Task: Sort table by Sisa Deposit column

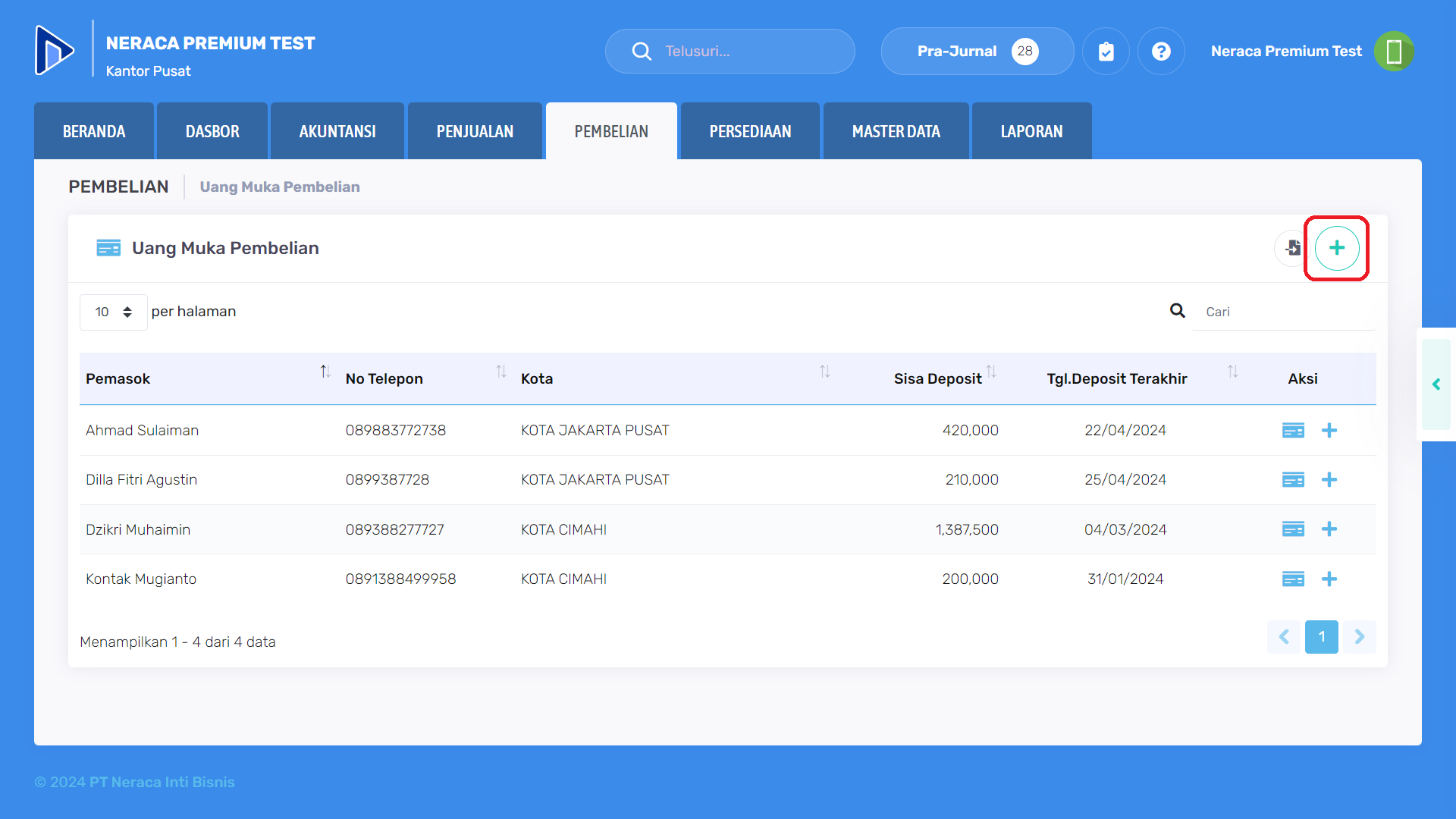Action: coord(991,372)
